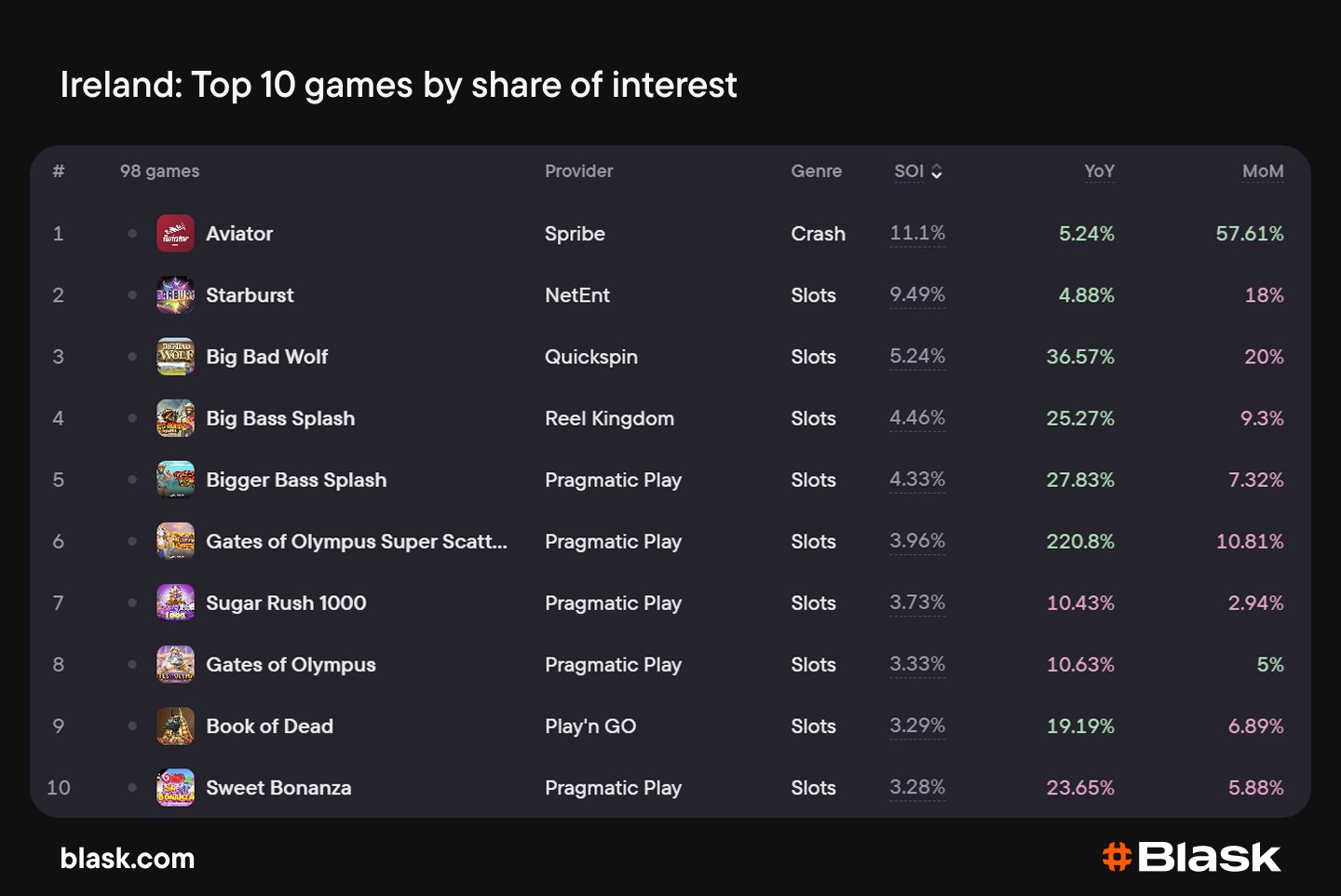Click the 19.19% YoY value
The height and width of the screenshot is (896, 1341).
point(1080,726)
